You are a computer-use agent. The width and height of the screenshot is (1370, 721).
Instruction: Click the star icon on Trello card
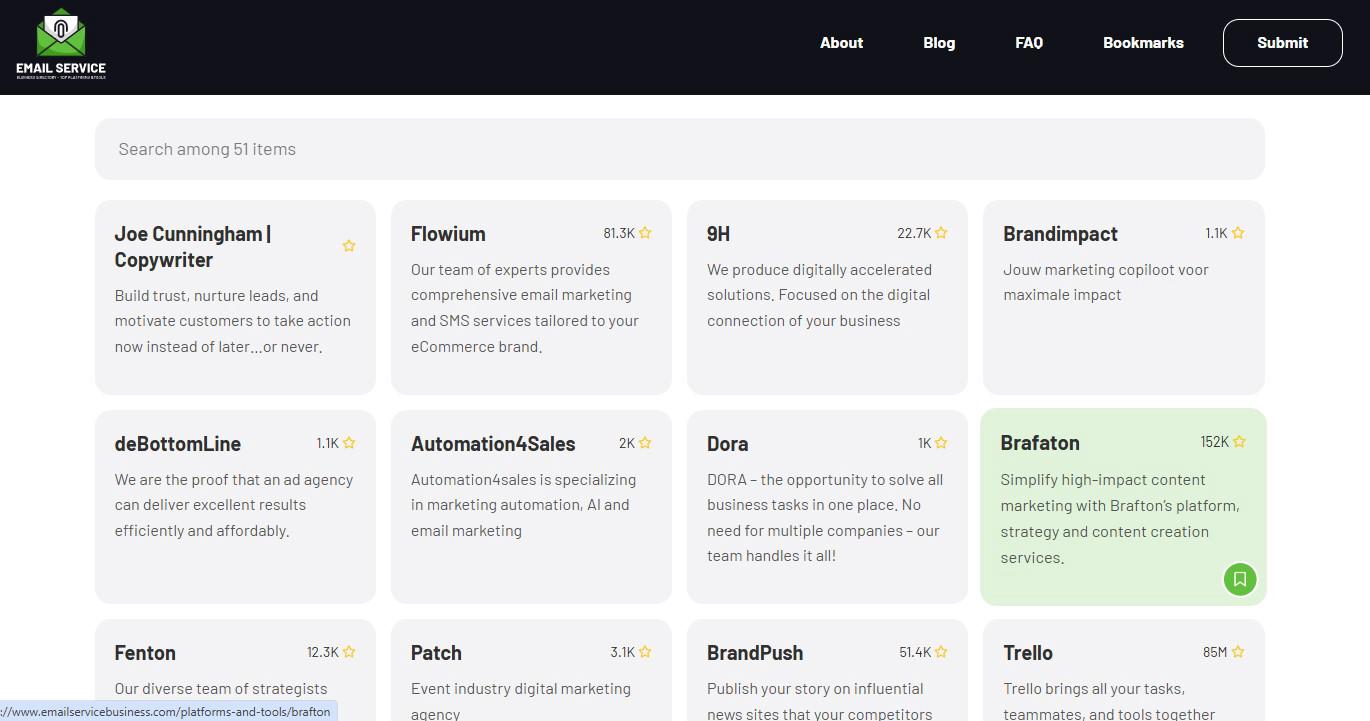[1238, 652]
